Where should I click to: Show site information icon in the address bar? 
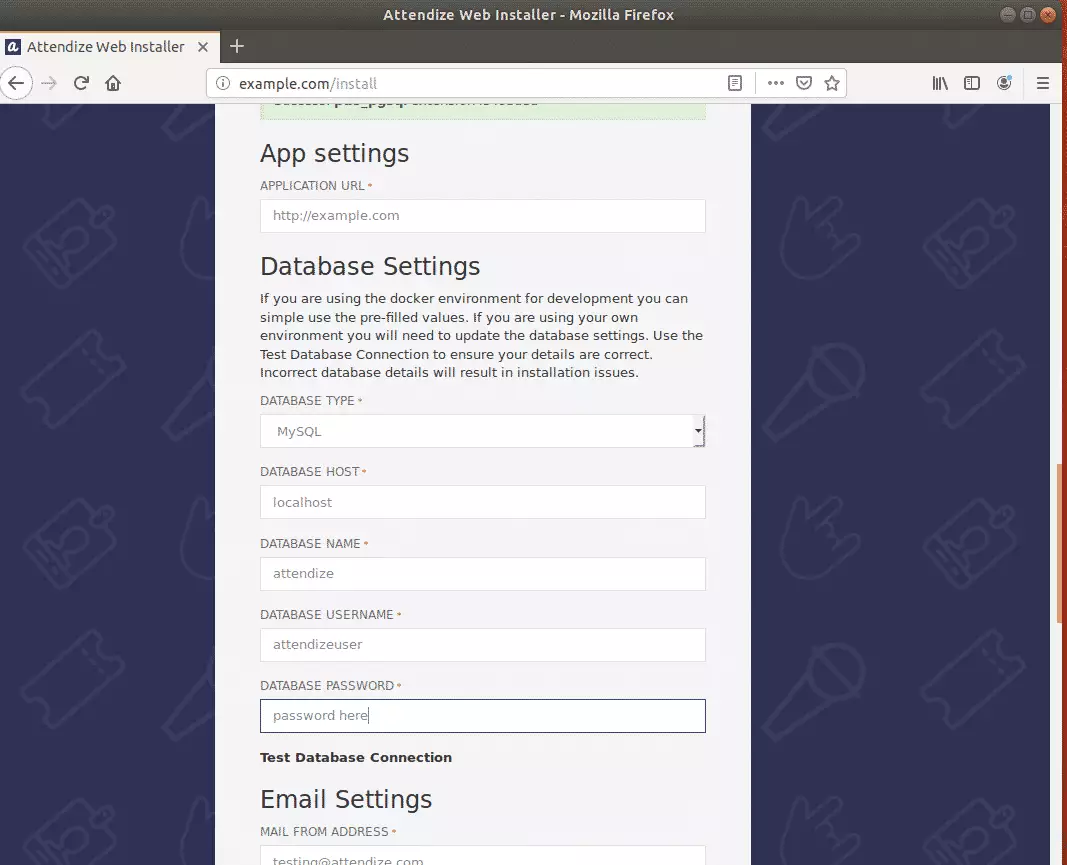[223, 83]
